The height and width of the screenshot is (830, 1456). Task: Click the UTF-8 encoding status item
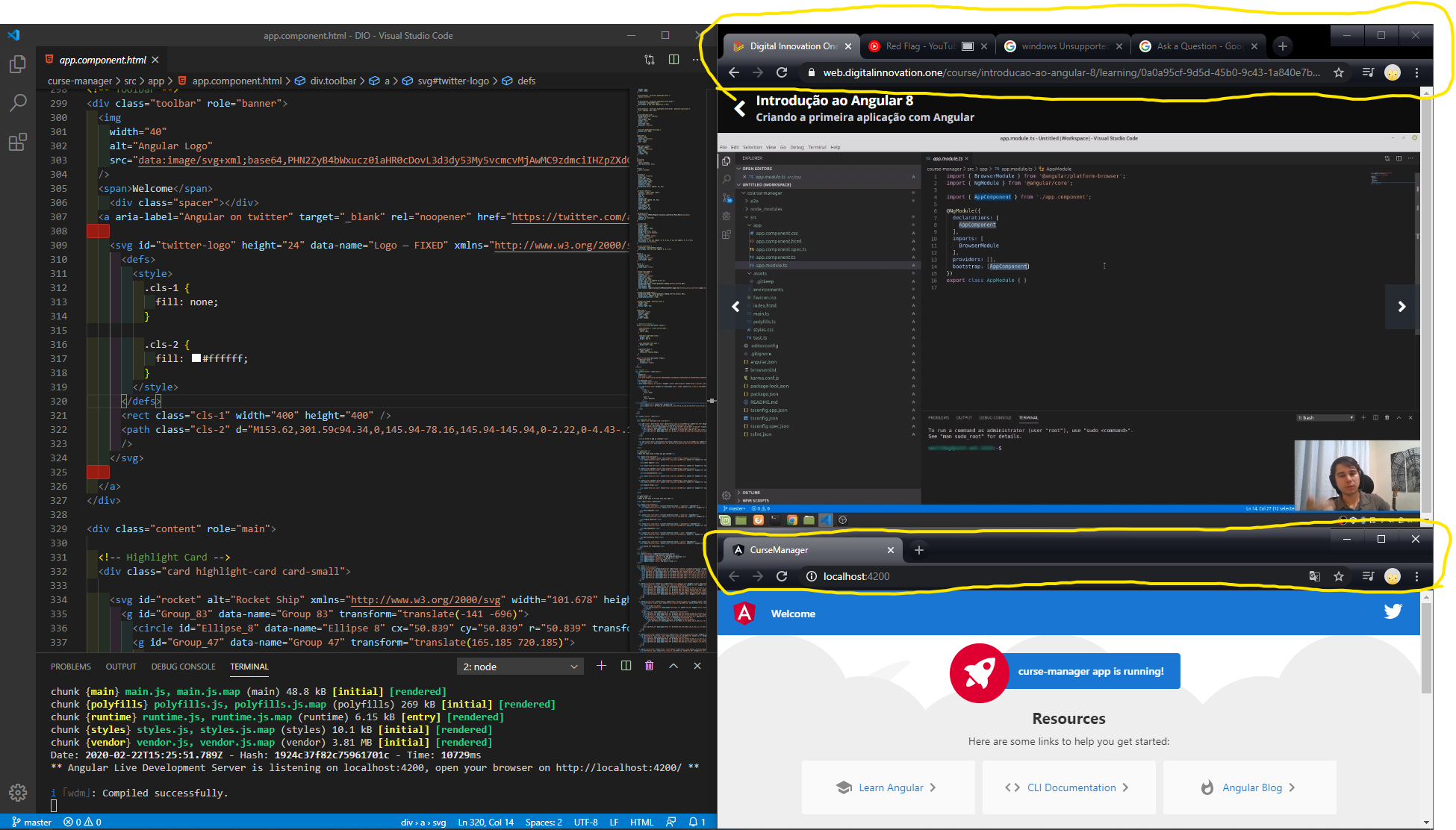click(586, 822)
